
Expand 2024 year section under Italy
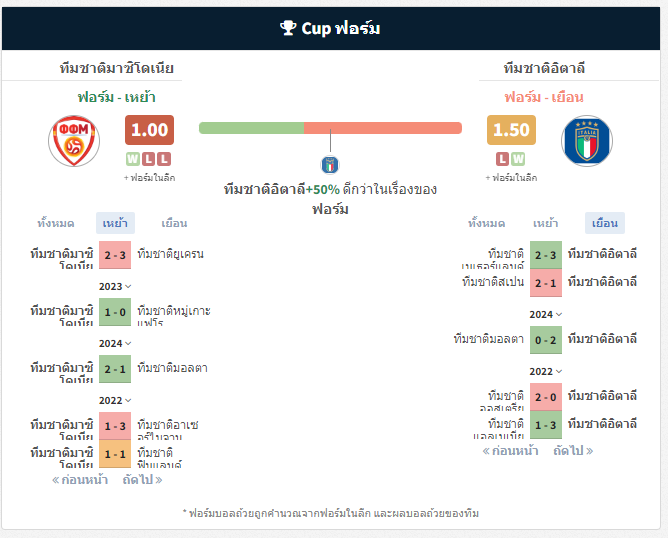[546, 314]
